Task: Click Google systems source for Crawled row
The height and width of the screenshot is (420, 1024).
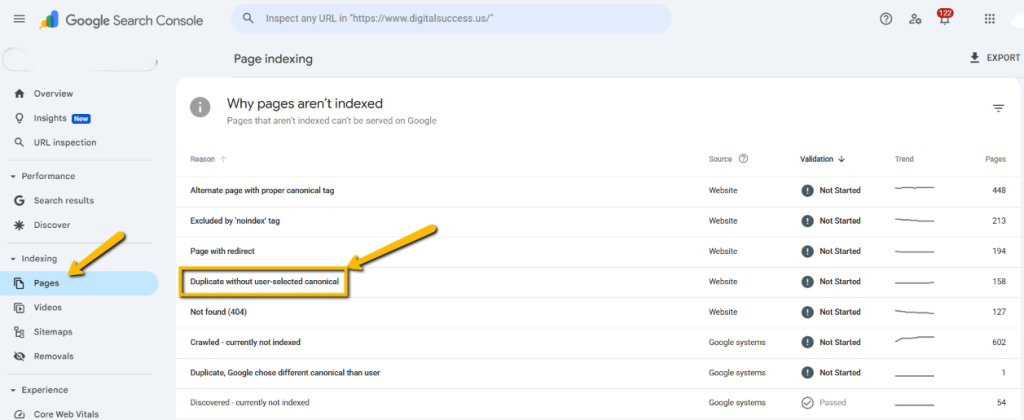Action: [737, 342]
